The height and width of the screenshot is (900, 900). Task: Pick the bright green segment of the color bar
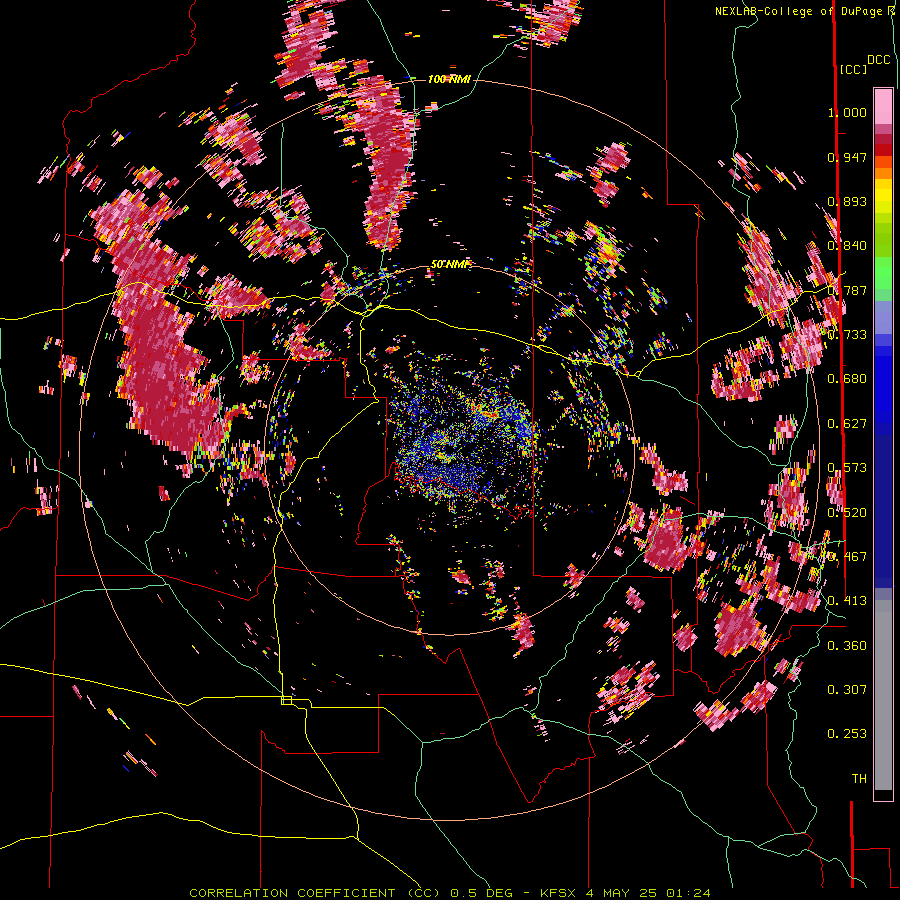[x=883, y=274]
